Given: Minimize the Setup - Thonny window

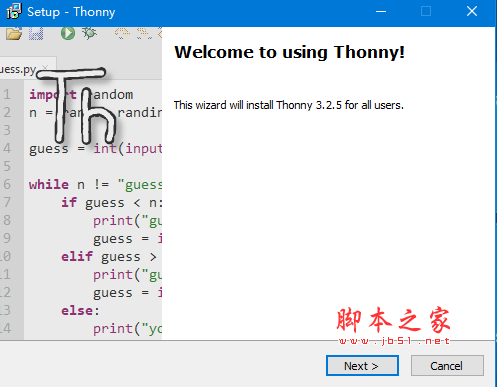Looking at the screenshot, I should point(381,12).
